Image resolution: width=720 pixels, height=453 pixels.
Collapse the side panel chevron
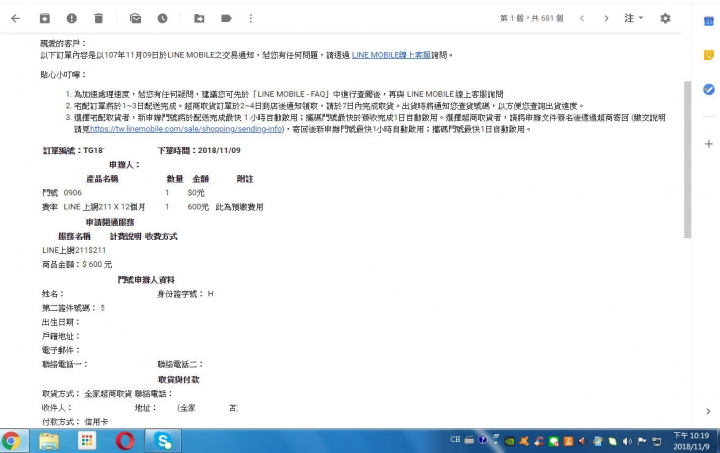click(x=709, y=411)
